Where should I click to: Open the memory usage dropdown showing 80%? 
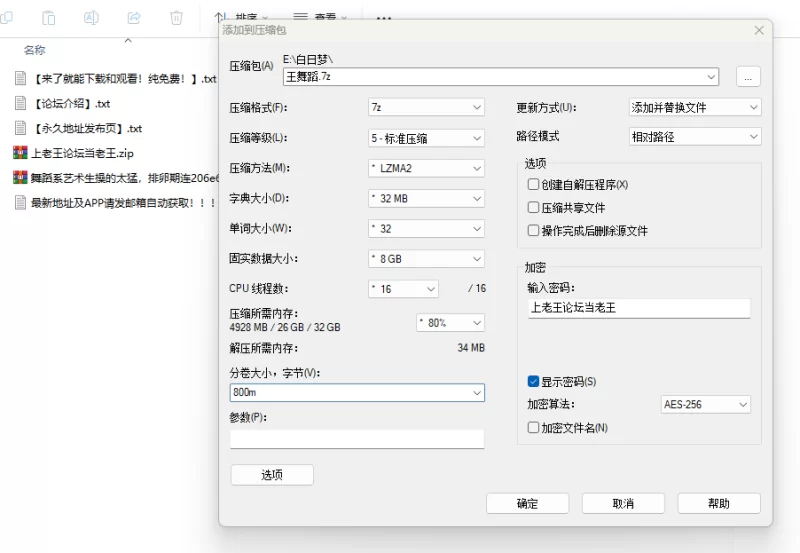click(451, 322)
